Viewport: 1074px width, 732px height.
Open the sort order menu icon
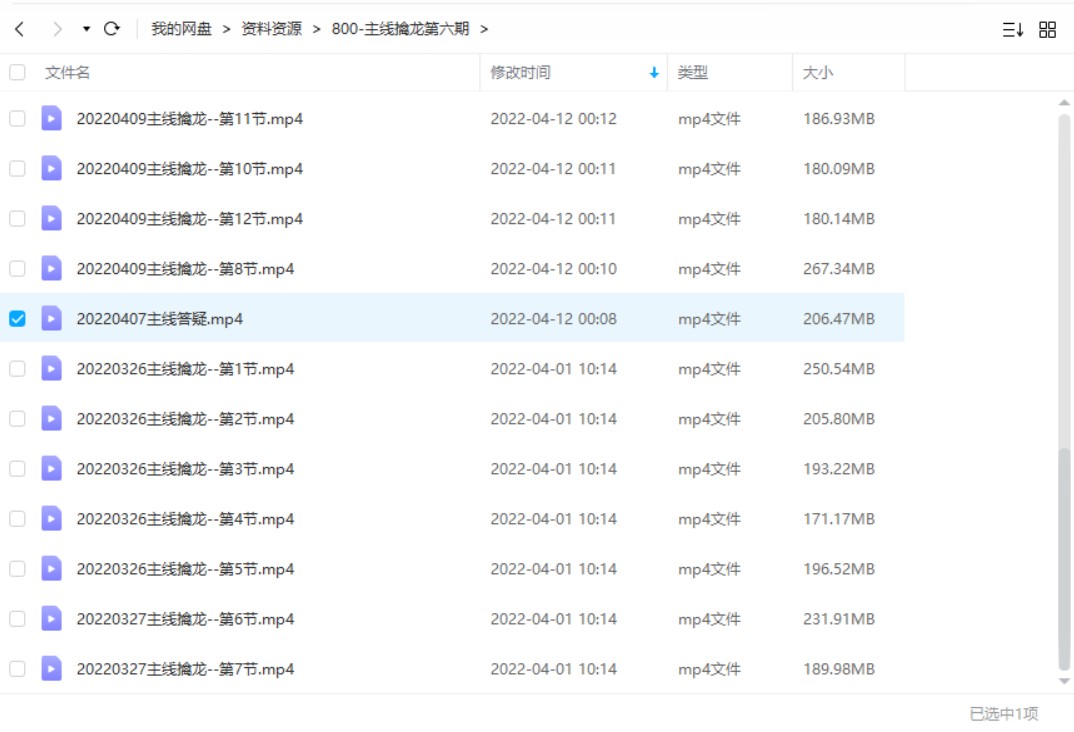tap(1013, 29)
